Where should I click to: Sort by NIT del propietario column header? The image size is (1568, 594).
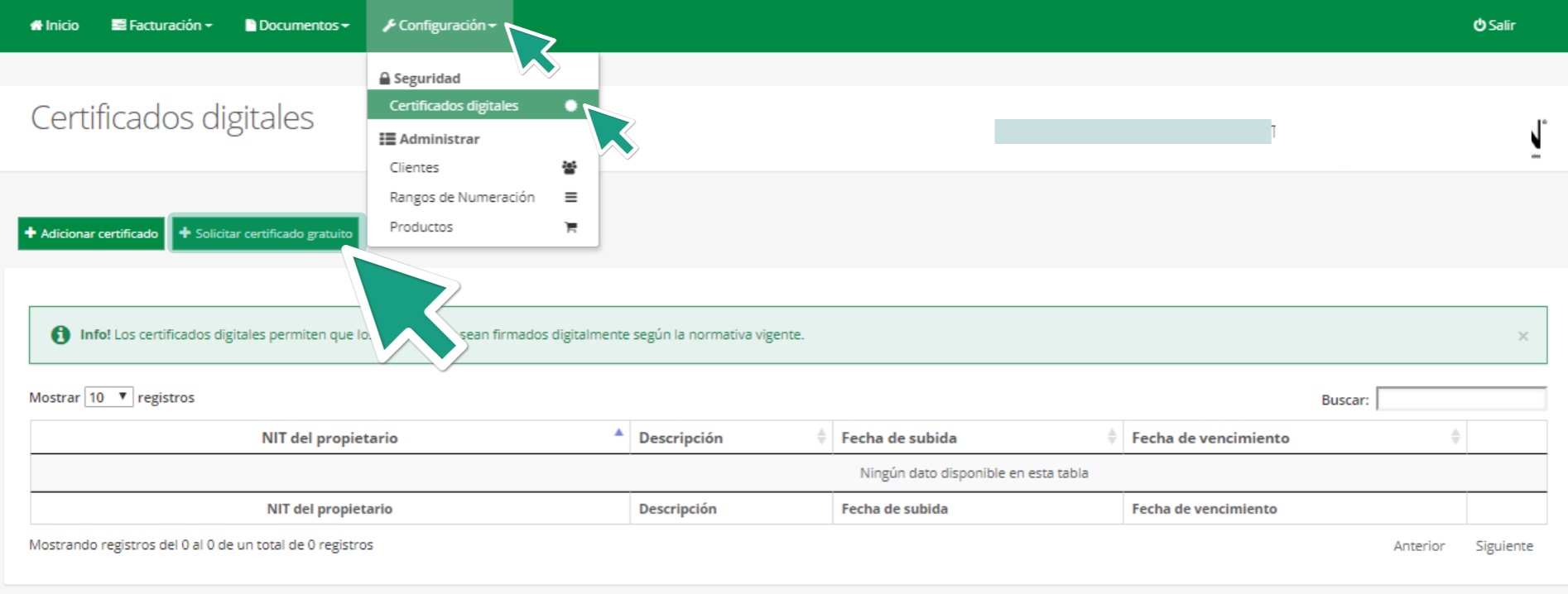tap(329, 438)
